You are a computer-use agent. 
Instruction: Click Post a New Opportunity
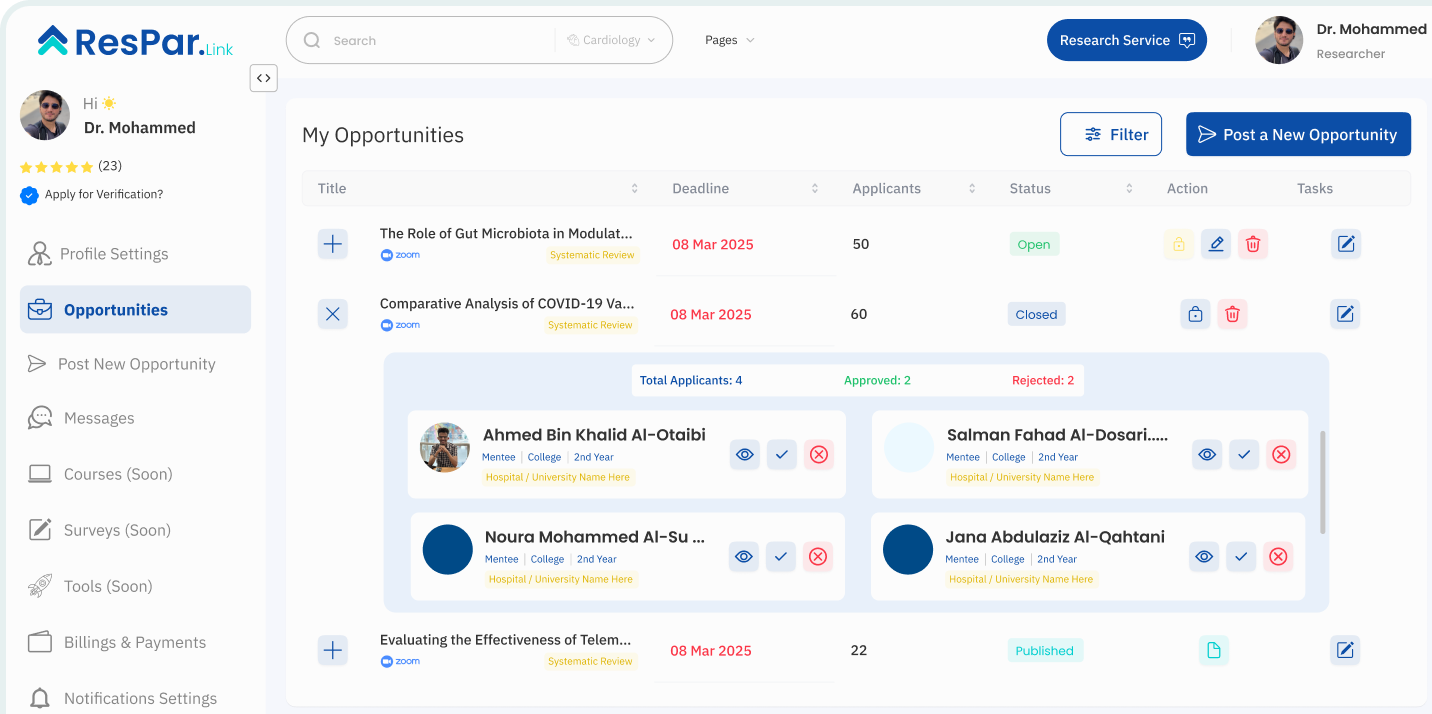tap(1298, 134)
